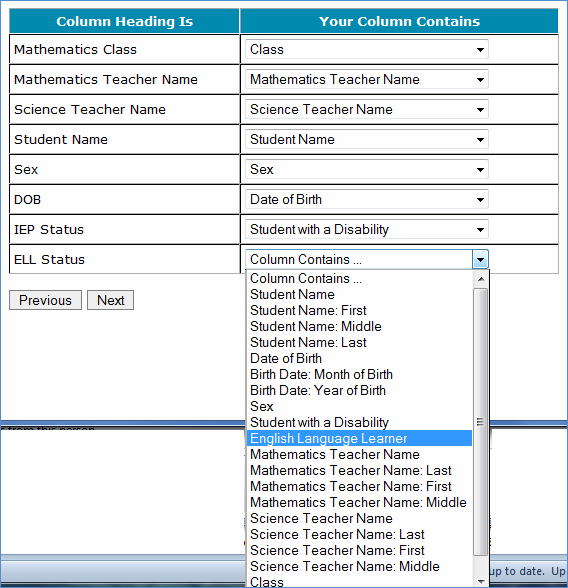
Task: Open the IEP Status column dropdown
Action: coord(366,230)
